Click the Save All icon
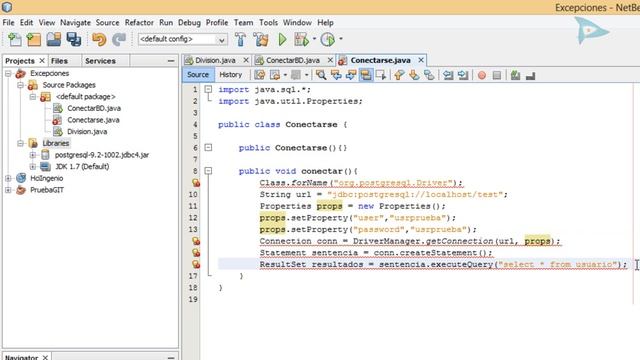This screenshot has width=640, height=360. click(x=74, y=40)
